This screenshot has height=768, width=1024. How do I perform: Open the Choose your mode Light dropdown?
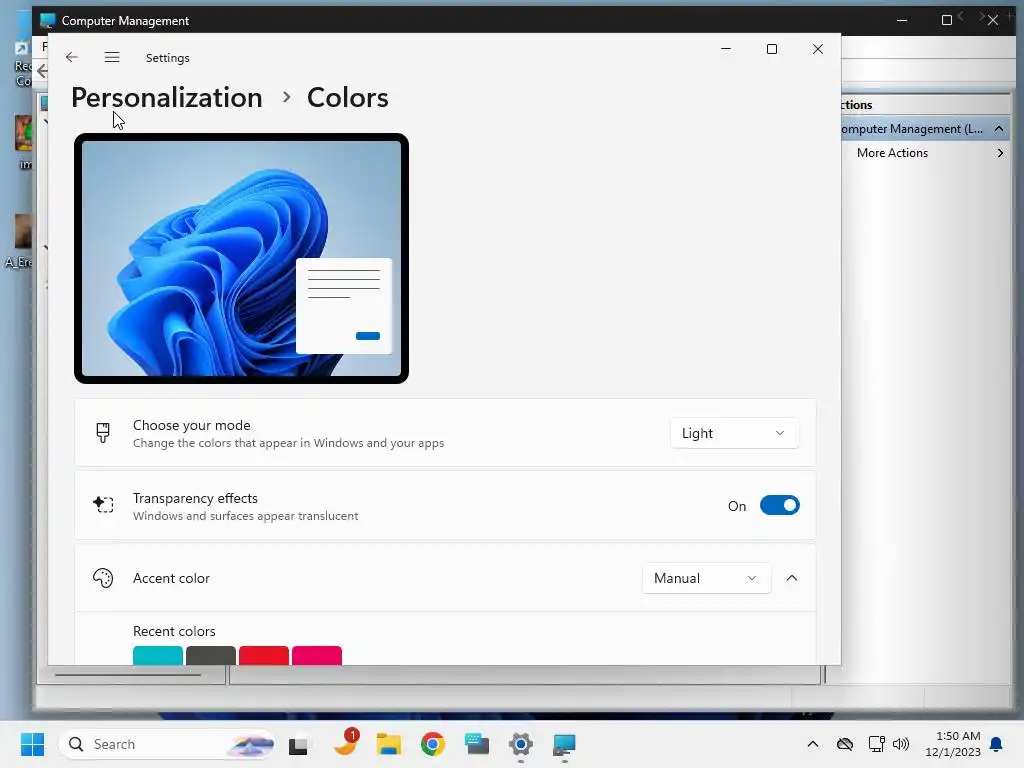click(734, 433)
